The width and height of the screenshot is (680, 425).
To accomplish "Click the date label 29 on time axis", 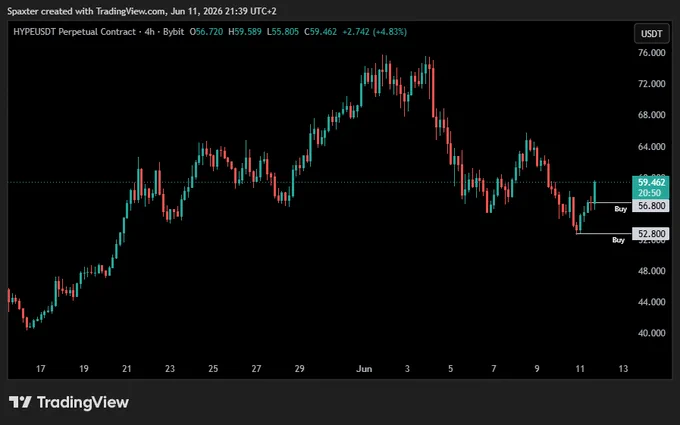I will tap(299, 369).
